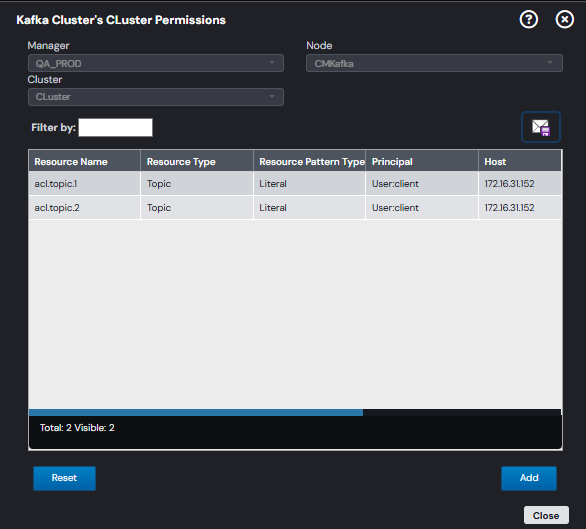Sort by the Resource Name column header
The width and height of the screenshot is (586, 529).
[x=84, y=162]
